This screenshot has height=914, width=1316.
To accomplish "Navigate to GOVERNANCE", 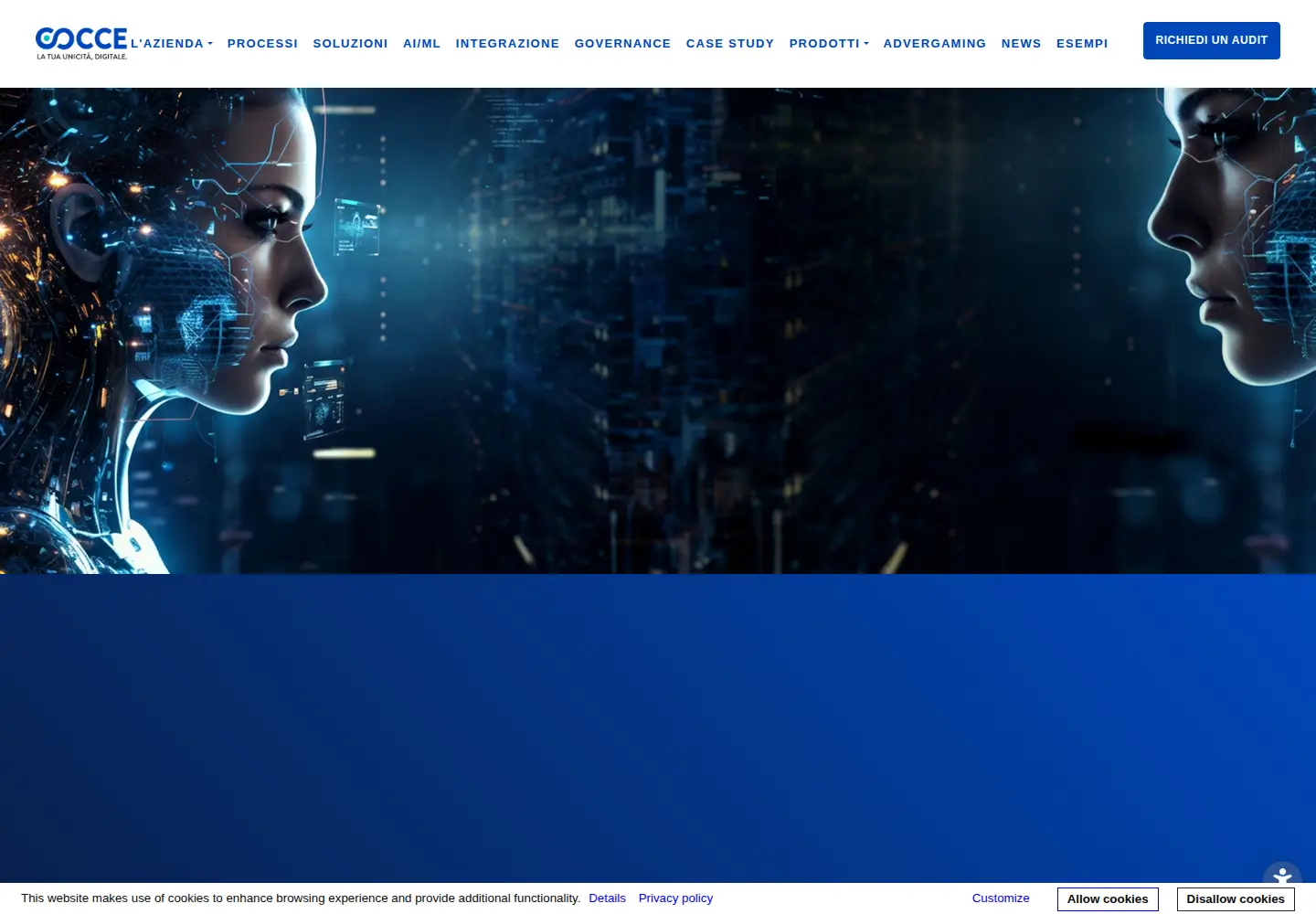I will tap(622, 44).
